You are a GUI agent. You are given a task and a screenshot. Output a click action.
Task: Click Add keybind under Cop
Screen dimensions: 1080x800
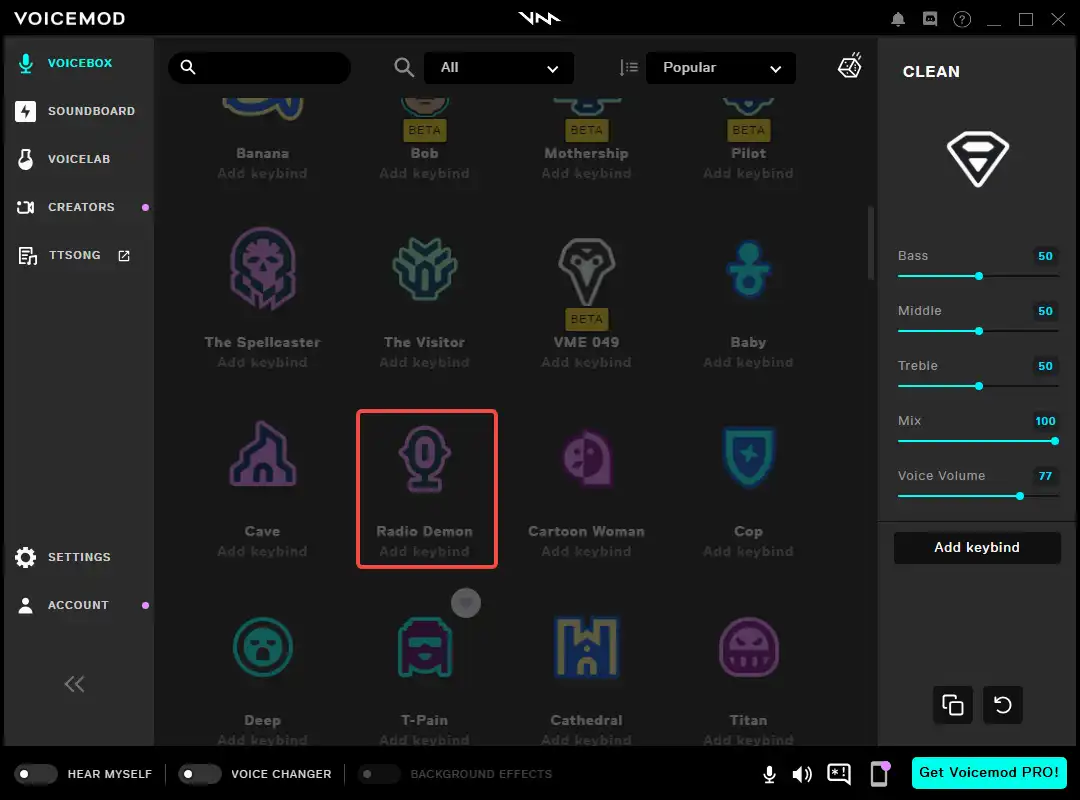[749, 551]
